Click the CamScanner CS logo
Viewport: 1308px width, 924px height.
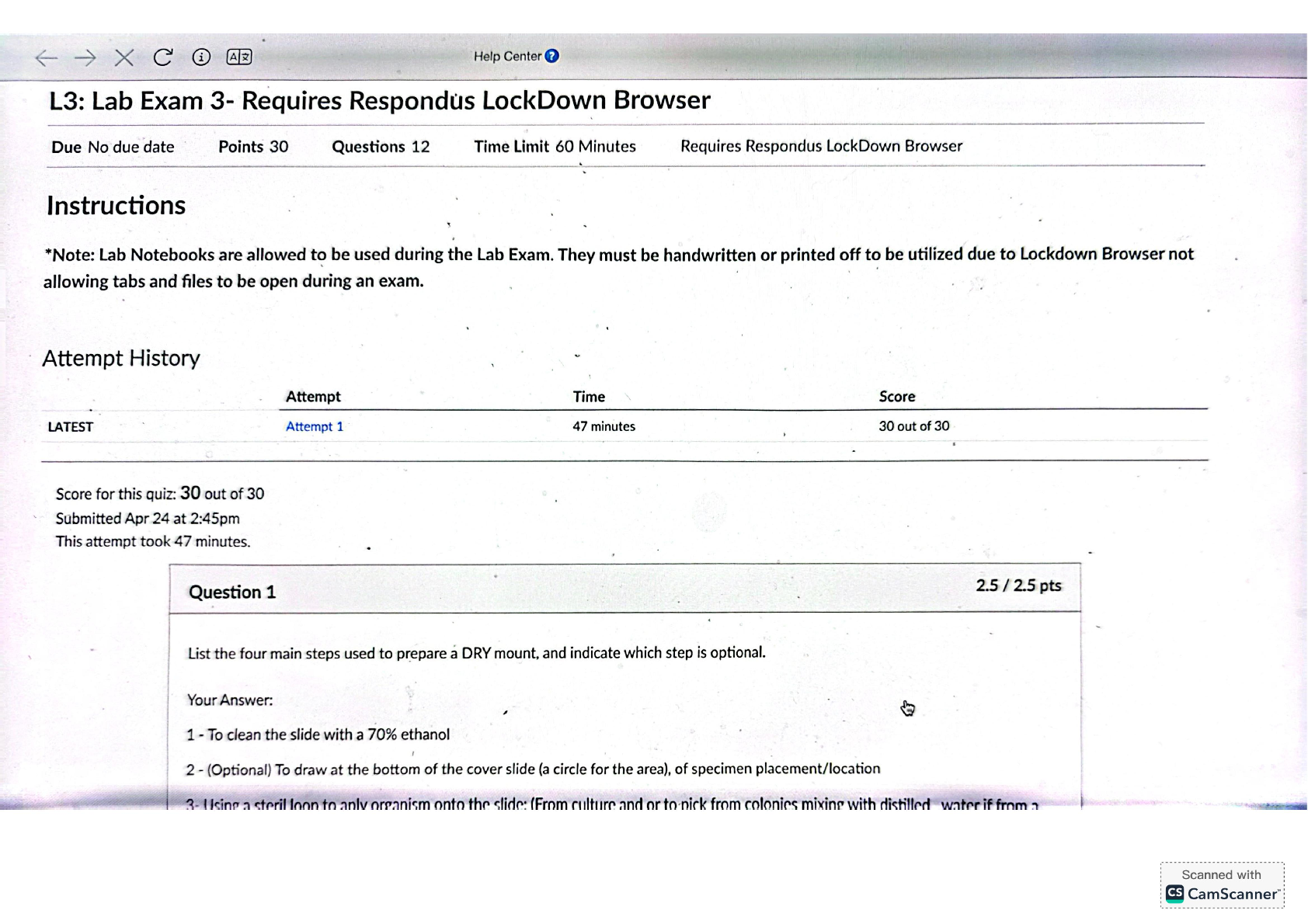point(1174,894)
